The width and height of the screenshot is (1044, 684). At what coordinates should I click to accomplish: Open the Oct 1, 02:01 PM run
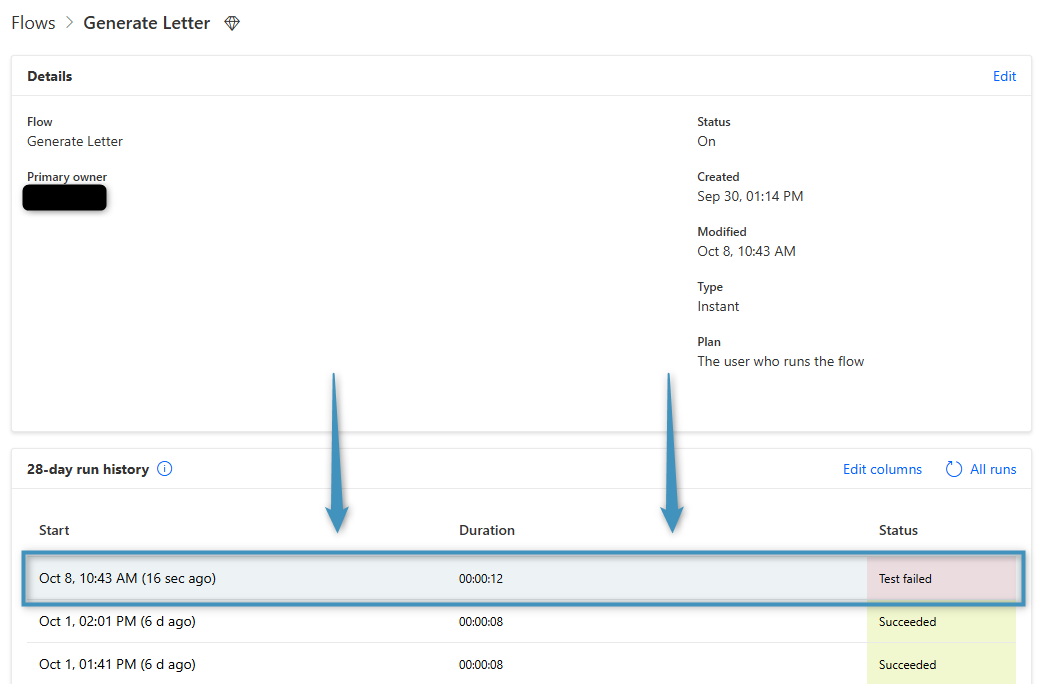click(x=117, y=621)
